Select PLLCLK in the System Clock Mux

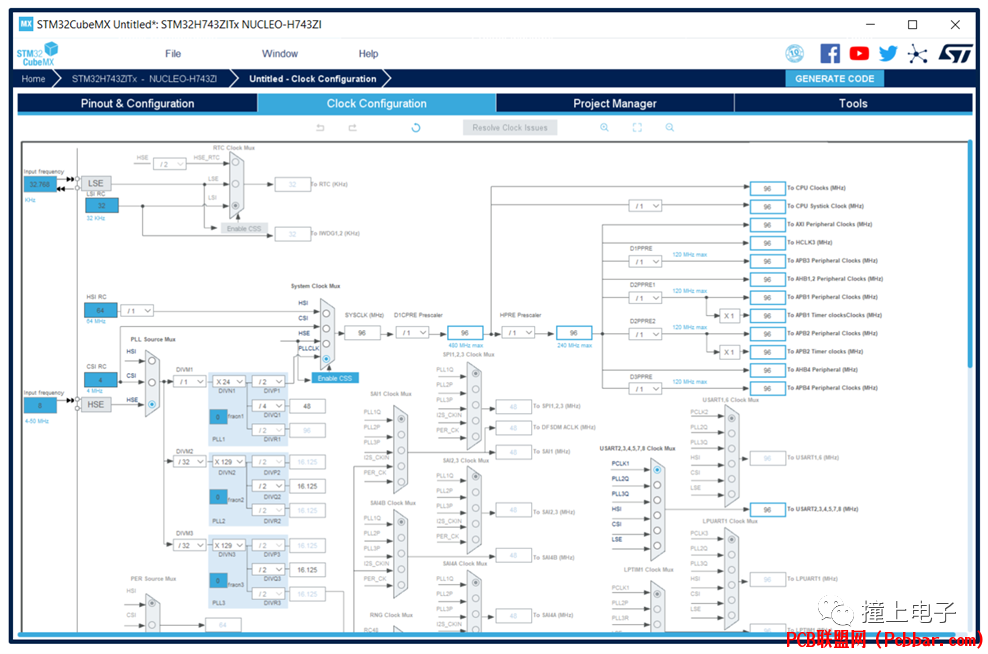pyautogui.click(x=326, y=359)
